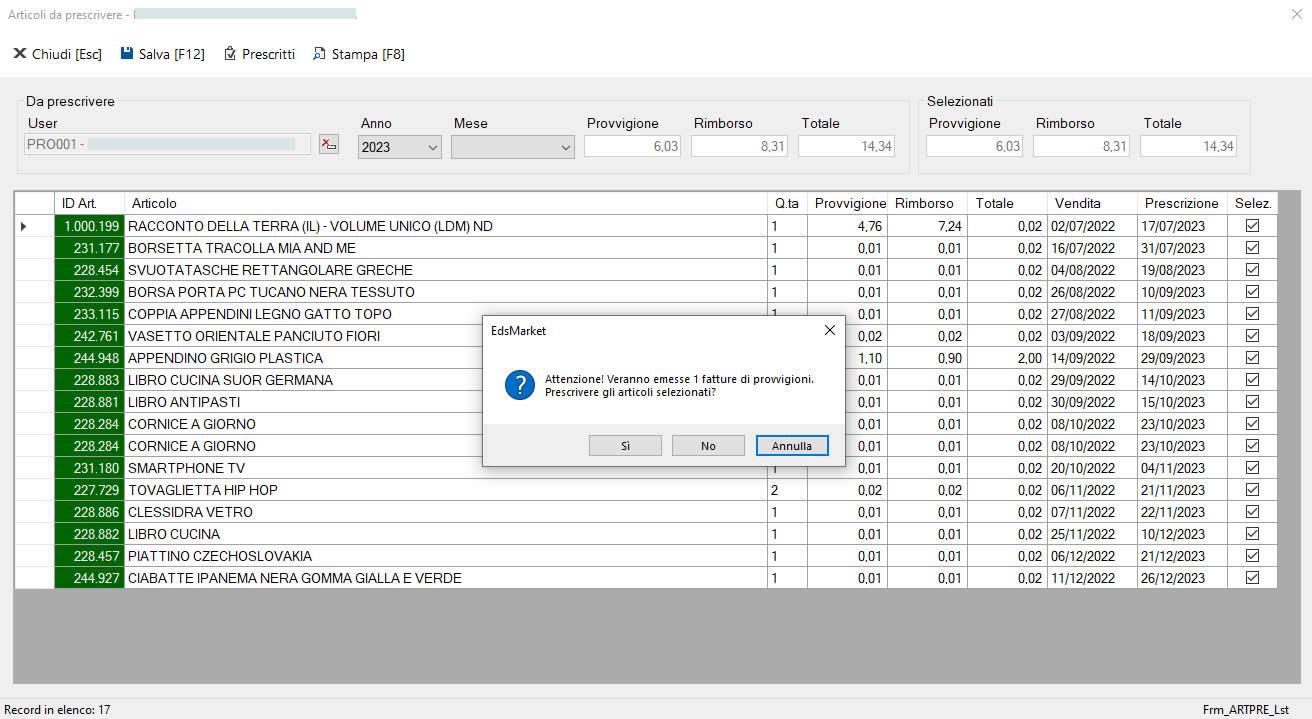Toggle checkbox for APPENDINO GRIGIO PLASTICA
This screenshot has height=719, width=1312.
[x=1252, y=358]
